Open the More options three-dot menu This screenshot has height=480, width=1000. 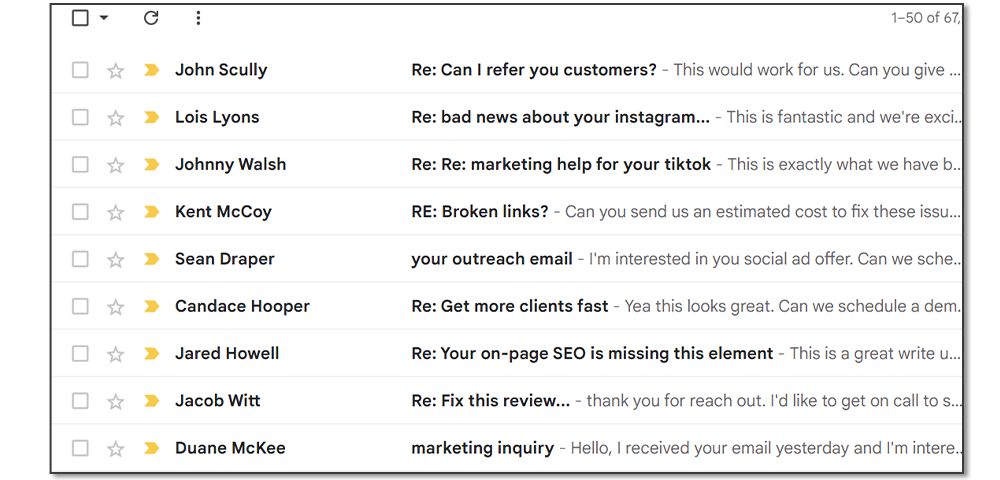pos(198,18)
